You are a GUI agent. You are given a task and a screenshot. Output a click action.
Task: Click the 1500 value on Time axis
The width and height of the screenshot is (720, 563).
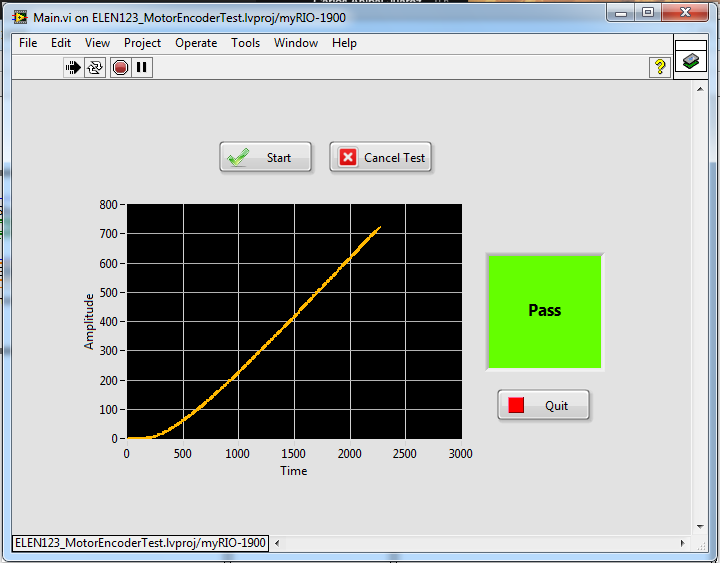pos(293,454)
